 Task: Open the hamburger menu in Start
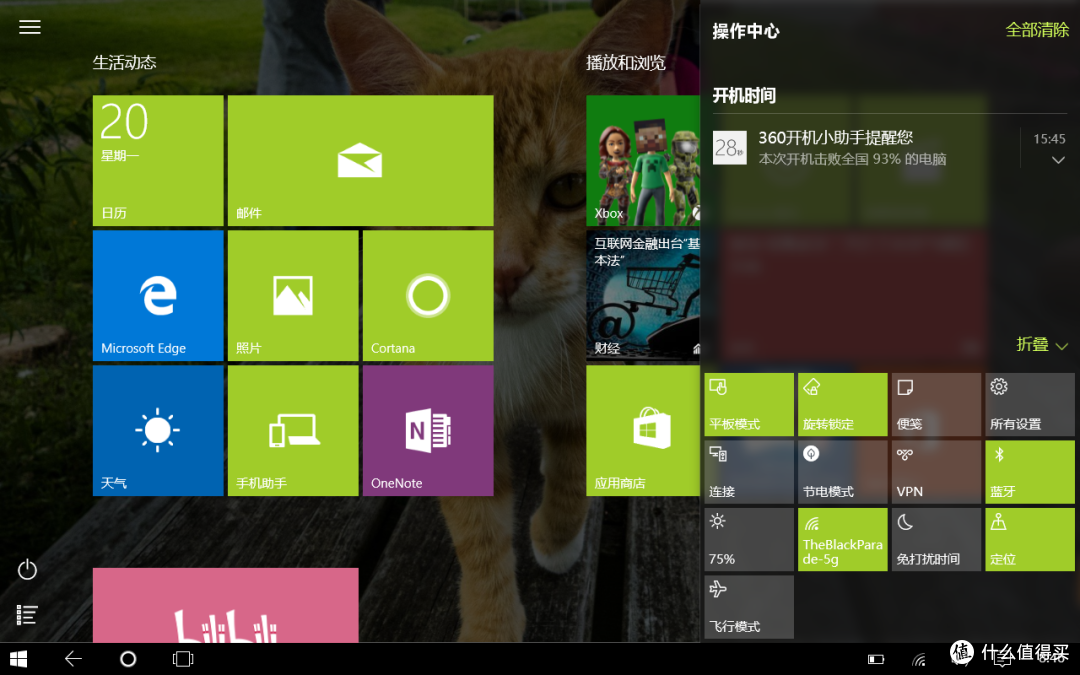tap(30, 27)
